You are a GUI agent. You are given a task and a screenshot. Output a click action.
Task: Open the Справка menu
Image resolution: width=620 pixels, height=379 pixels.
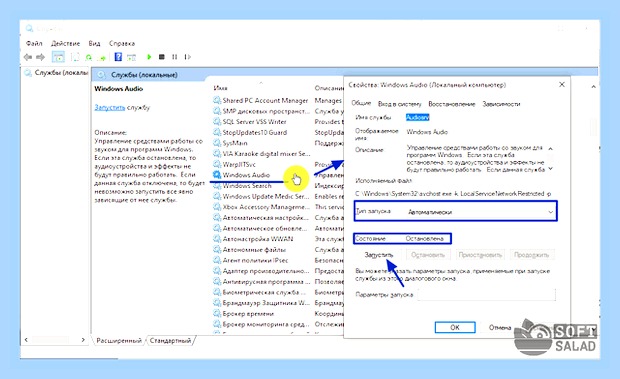(122, 43)
